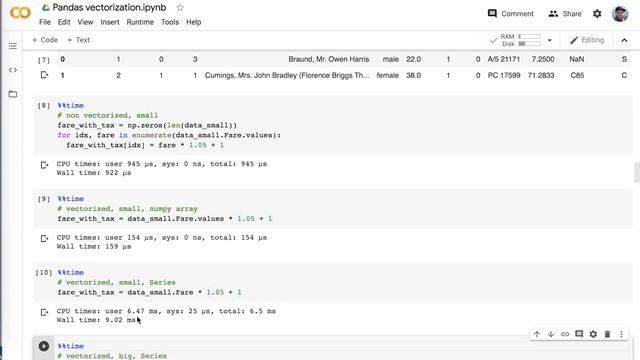Screen dimensions: 640x360
Task: Add a new Code cell
Action: click(44, 40)
